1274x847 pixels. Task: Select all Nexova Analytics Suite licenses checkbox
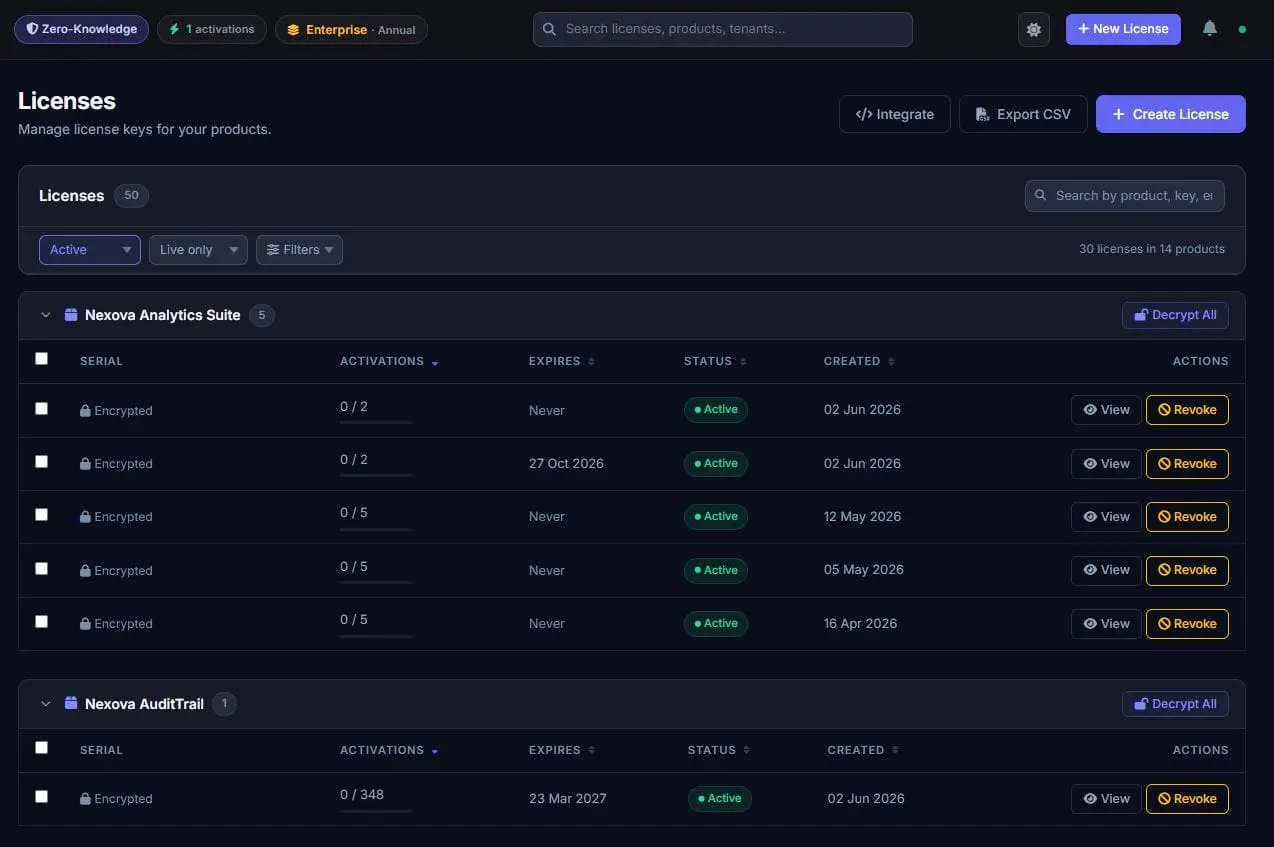pos(41,358)
